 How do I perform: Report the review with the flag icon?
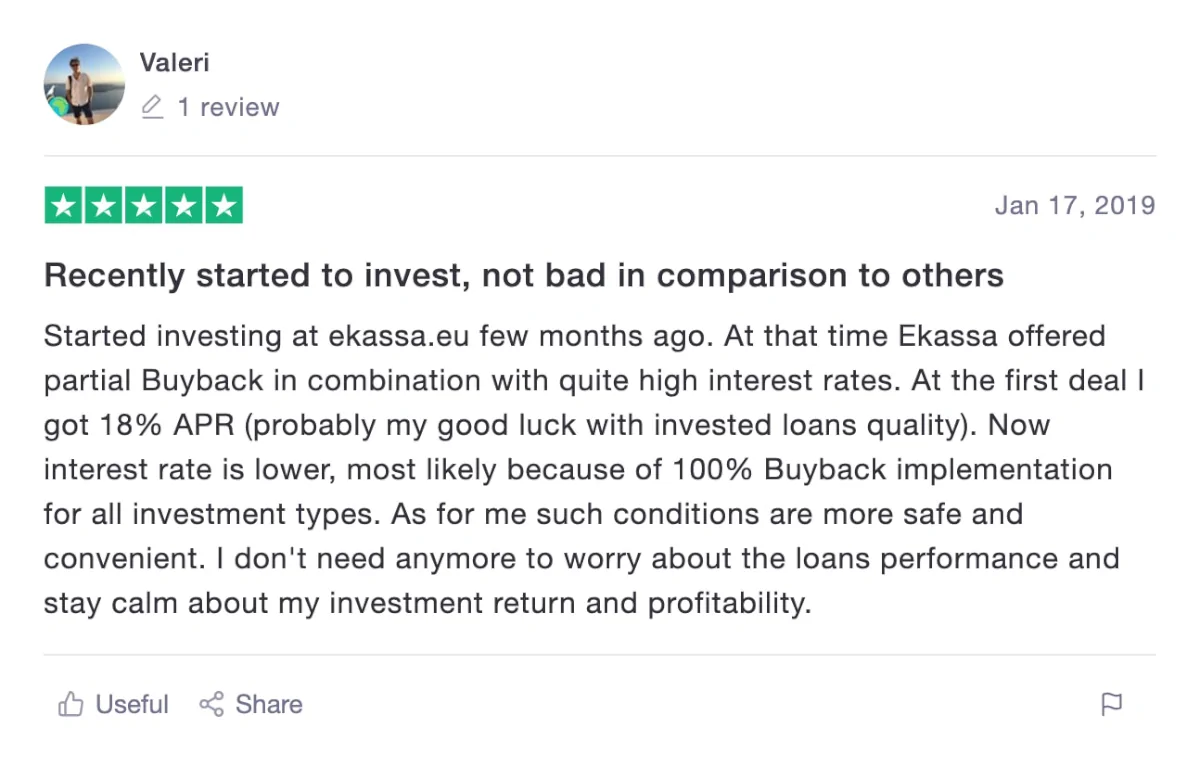(1111, 704)
